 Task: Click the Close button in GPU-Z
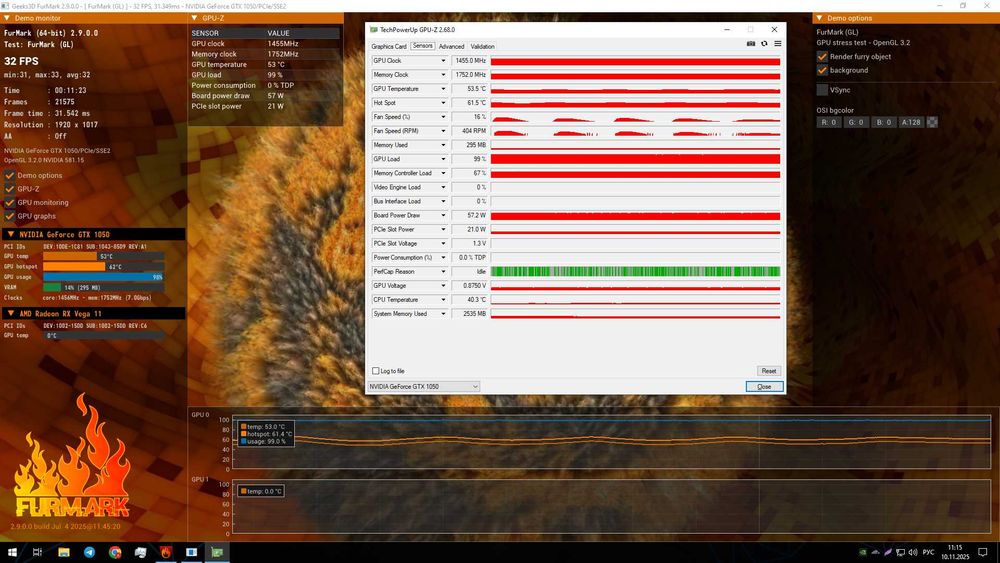(764, 386)
